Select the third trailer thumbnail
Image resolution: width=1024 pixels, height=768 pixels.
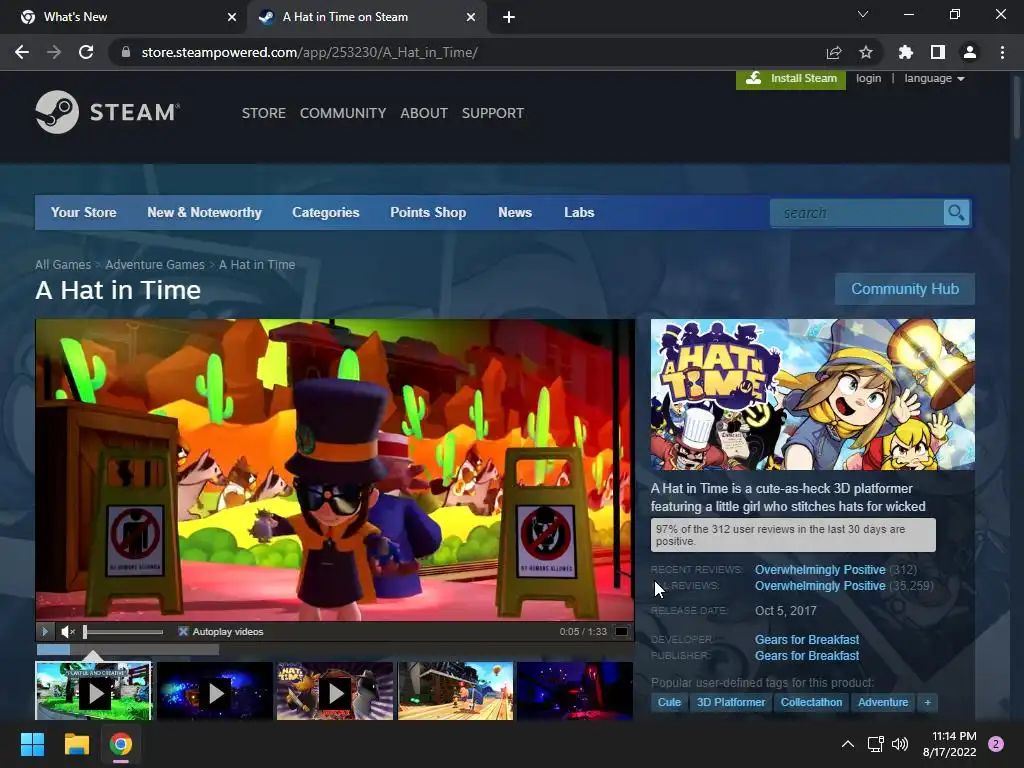click(x=335, y=691)
